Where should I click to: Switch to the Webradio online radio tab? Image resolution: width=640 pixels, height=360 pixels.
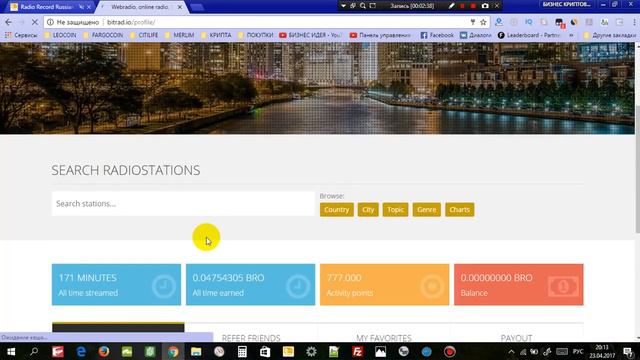coord(140,7)
